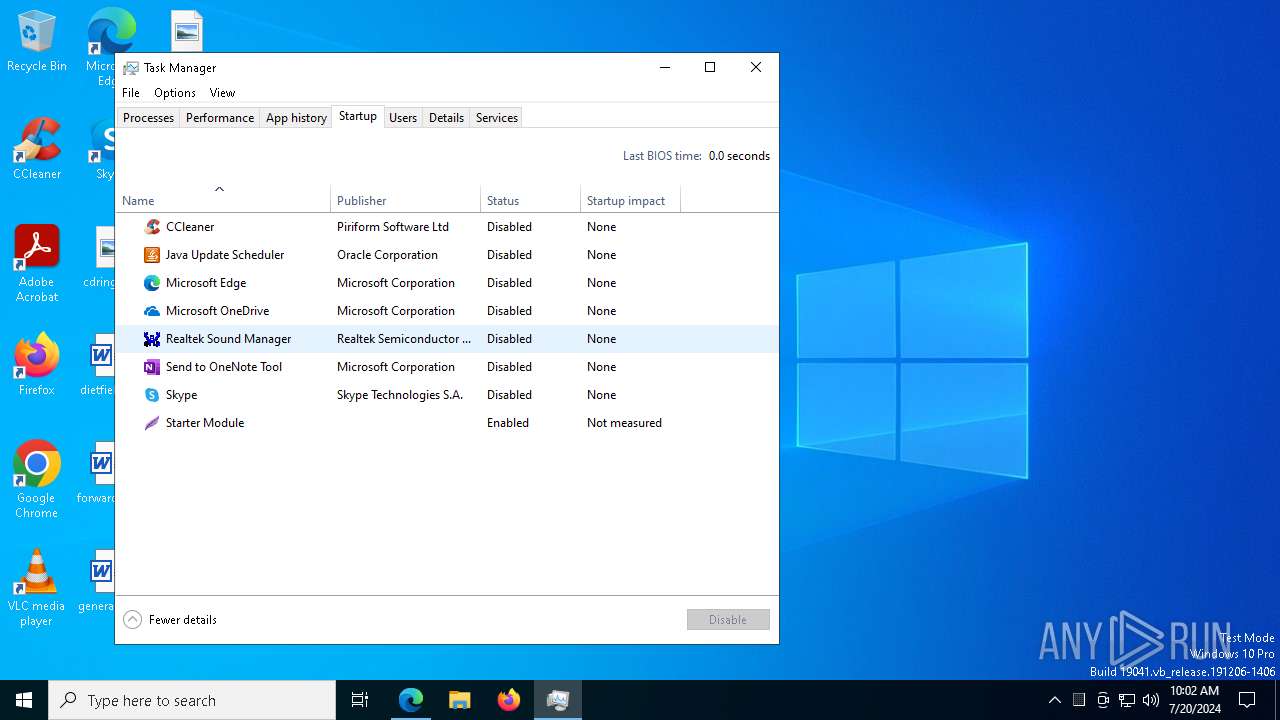The height and width of the screenshot is (720, 1280).
Task: Switch to the Users tab
Action: [403, 118]
